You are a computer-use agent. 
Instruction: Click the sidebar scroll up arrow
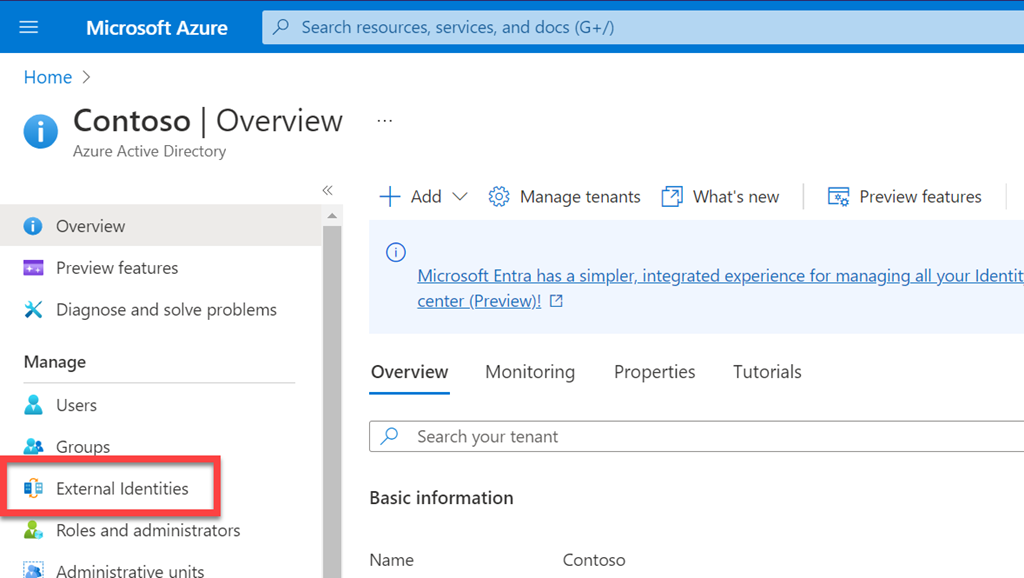[x=332, y=216]
